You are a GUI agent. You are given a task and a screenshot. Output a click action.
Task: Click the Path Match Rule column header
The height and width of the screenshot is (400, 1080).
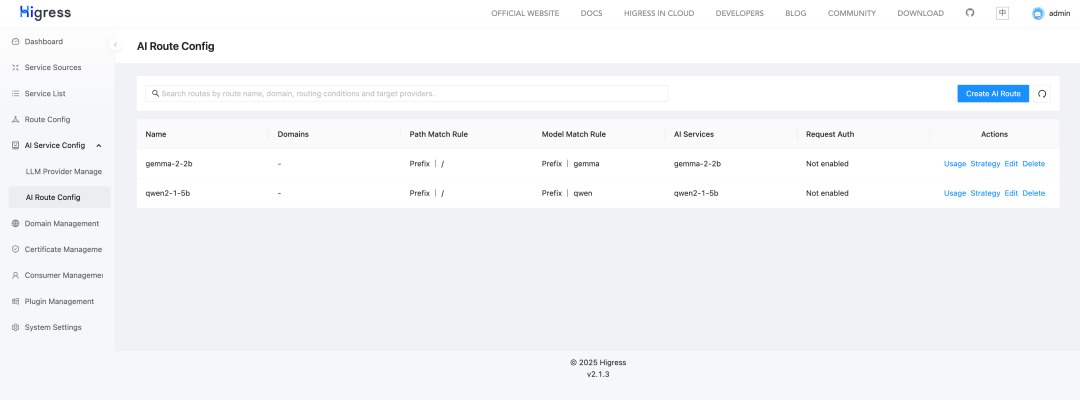(439, 134)
